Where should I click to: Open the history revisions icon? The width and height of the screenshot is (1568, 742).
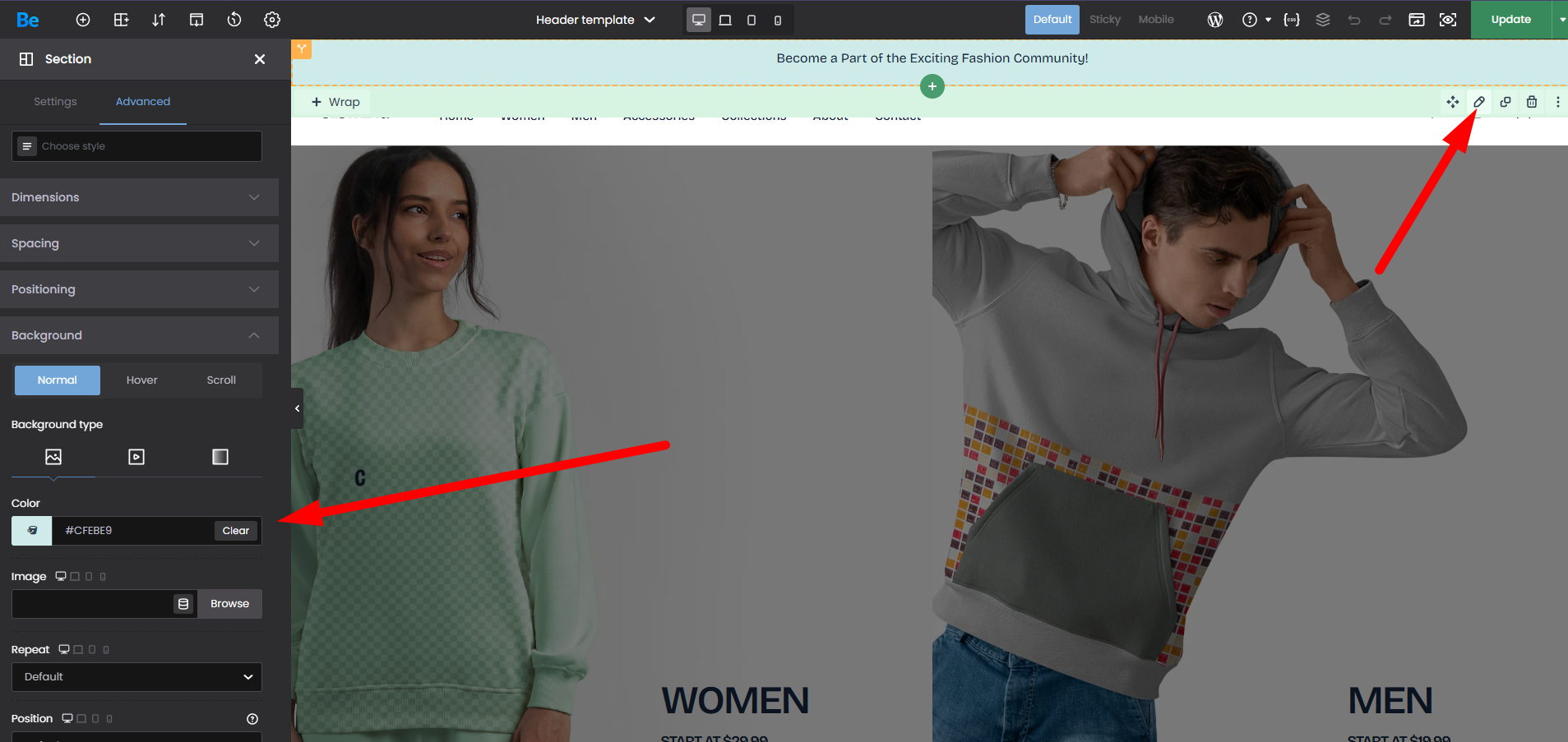234,20
